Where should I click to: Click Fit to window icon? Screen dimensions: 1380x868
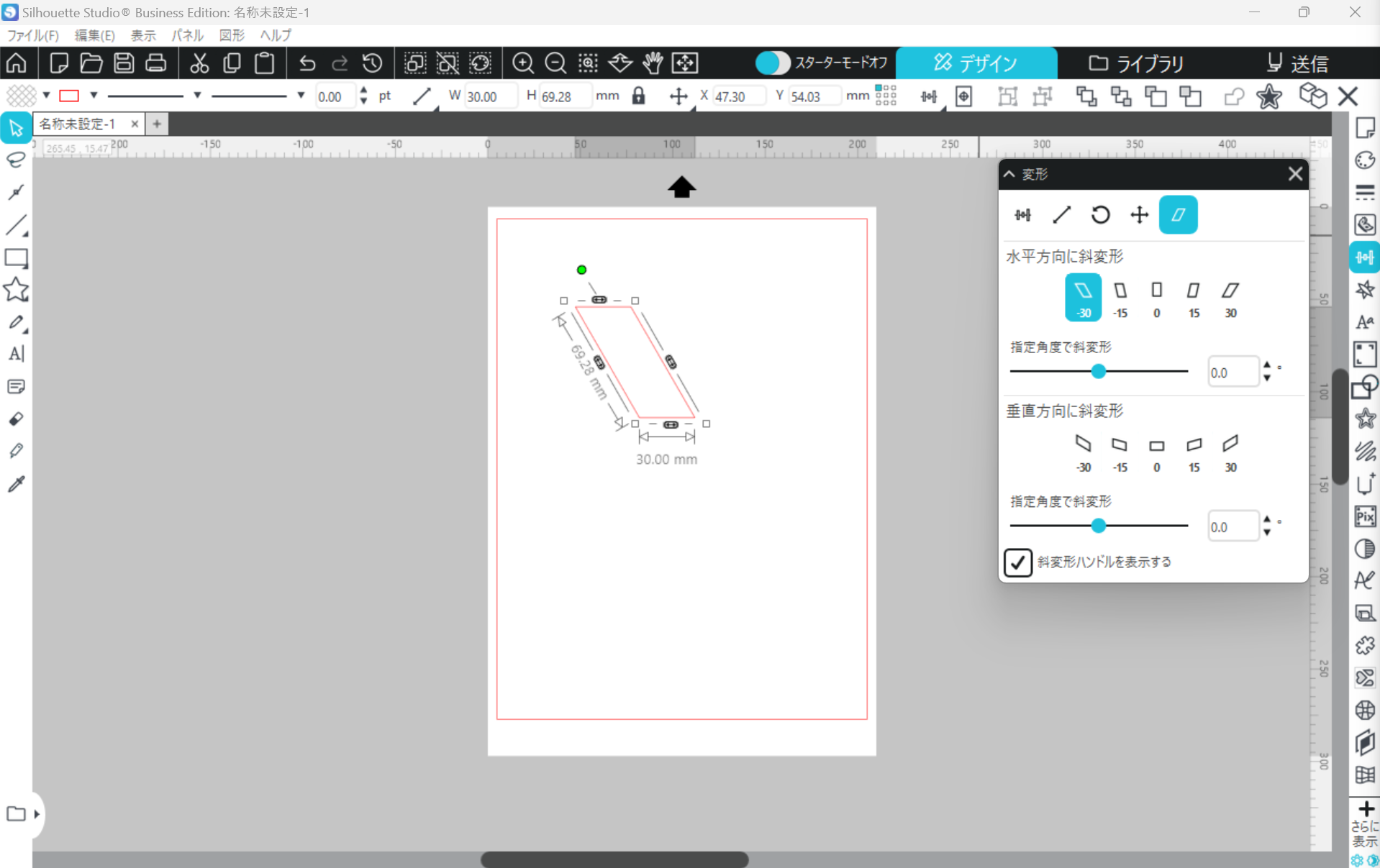tap(685, 63)
